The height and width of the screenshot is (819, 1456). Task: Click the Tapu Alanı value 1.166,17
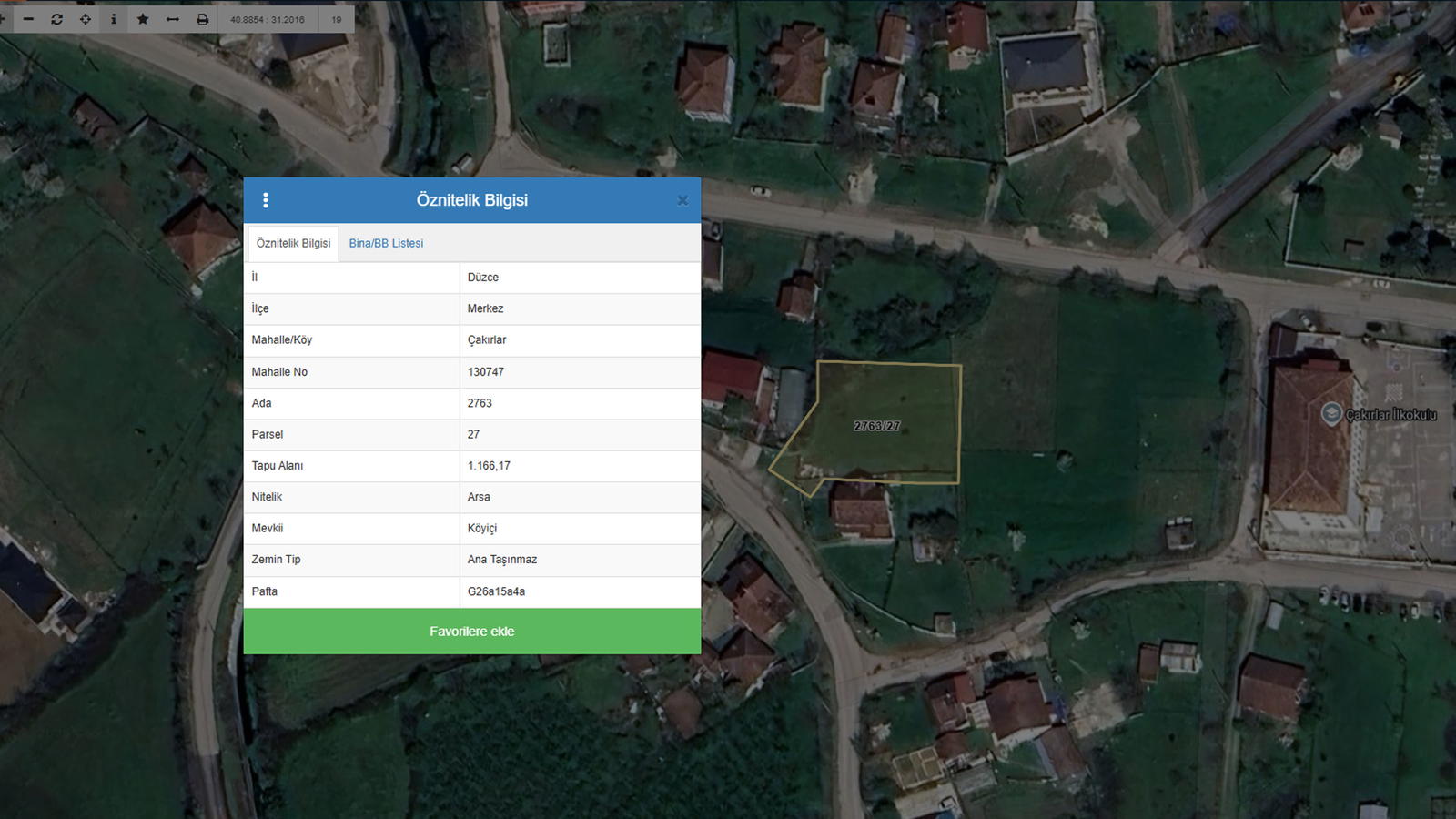pyautogui.click(x=489, y=466)
